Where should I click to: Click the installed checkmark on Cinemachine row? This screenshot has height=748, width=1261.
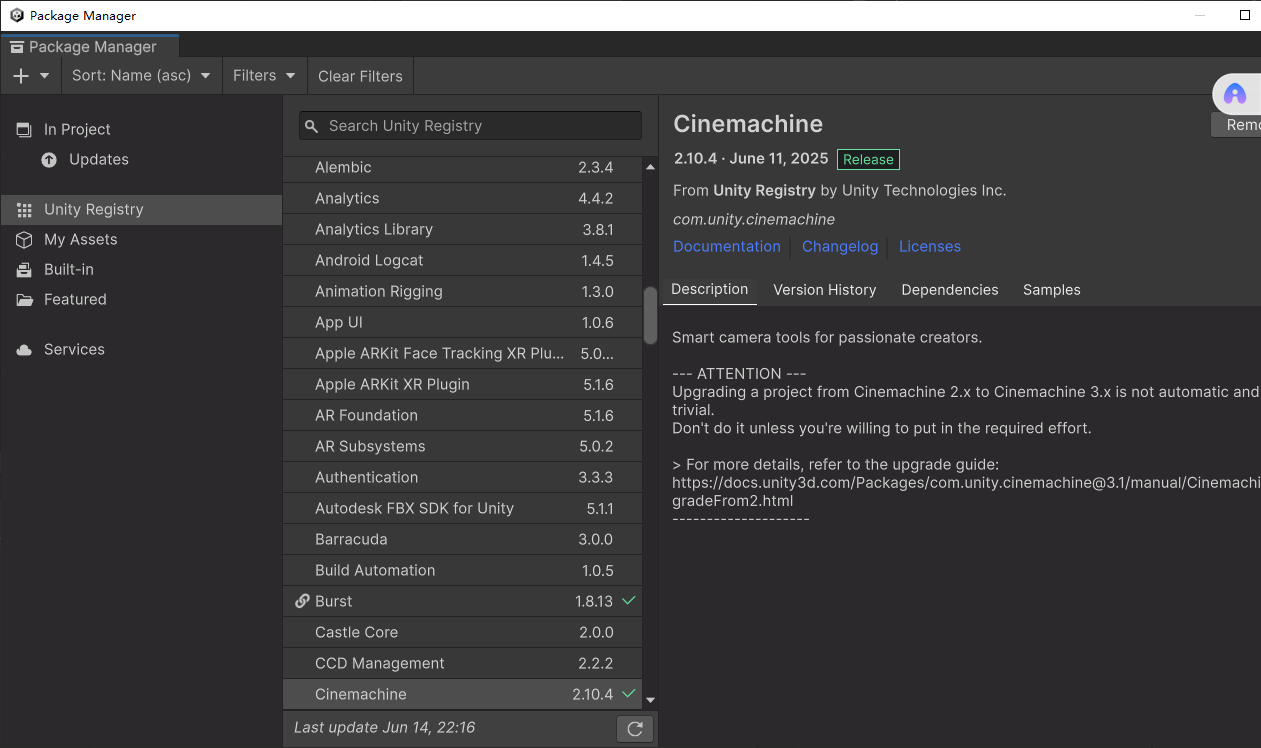pyautogui.click(x=629, y=694)
